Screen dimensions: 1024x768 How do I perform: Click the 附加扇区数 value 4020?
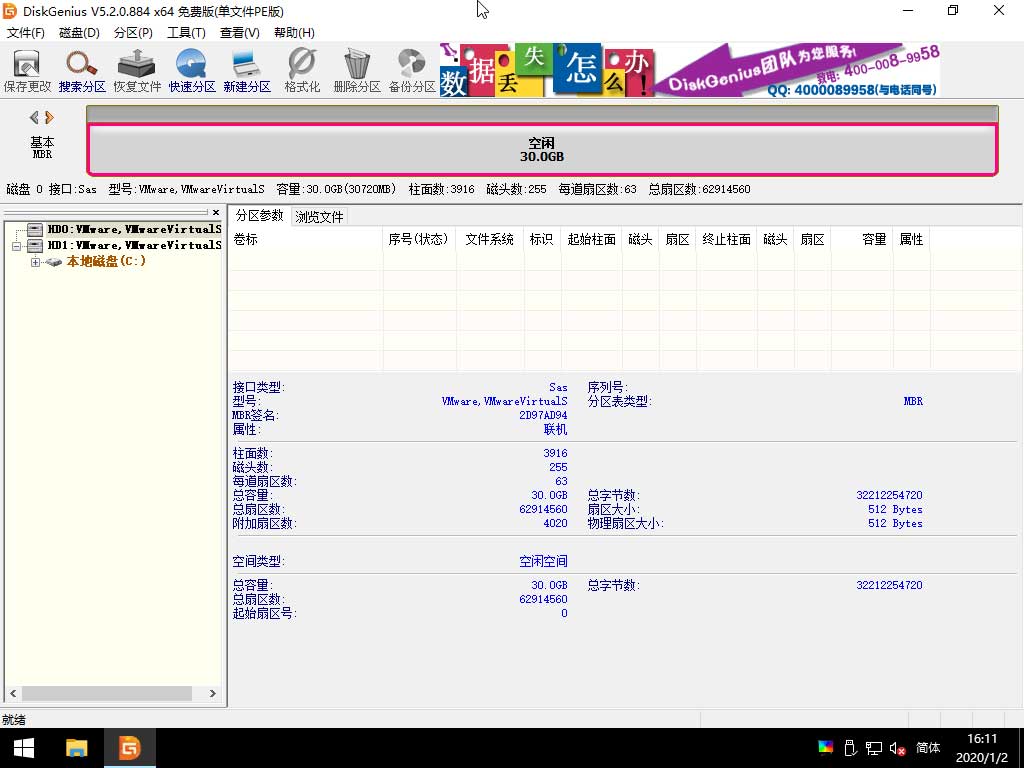555,523
